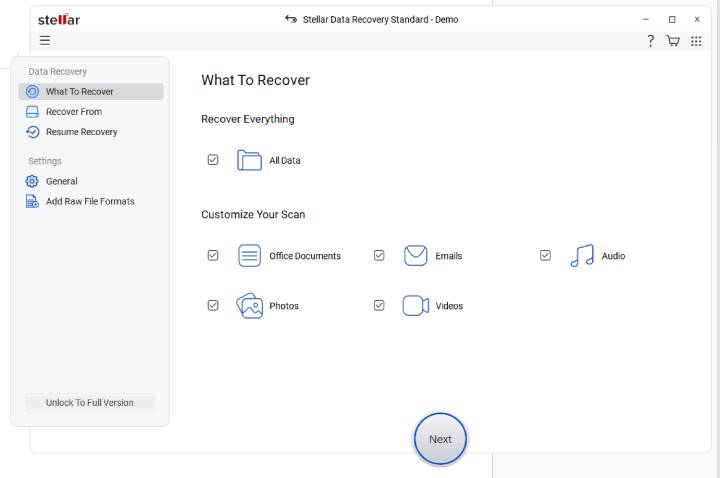Click the Audio label

tap(613, 256)
